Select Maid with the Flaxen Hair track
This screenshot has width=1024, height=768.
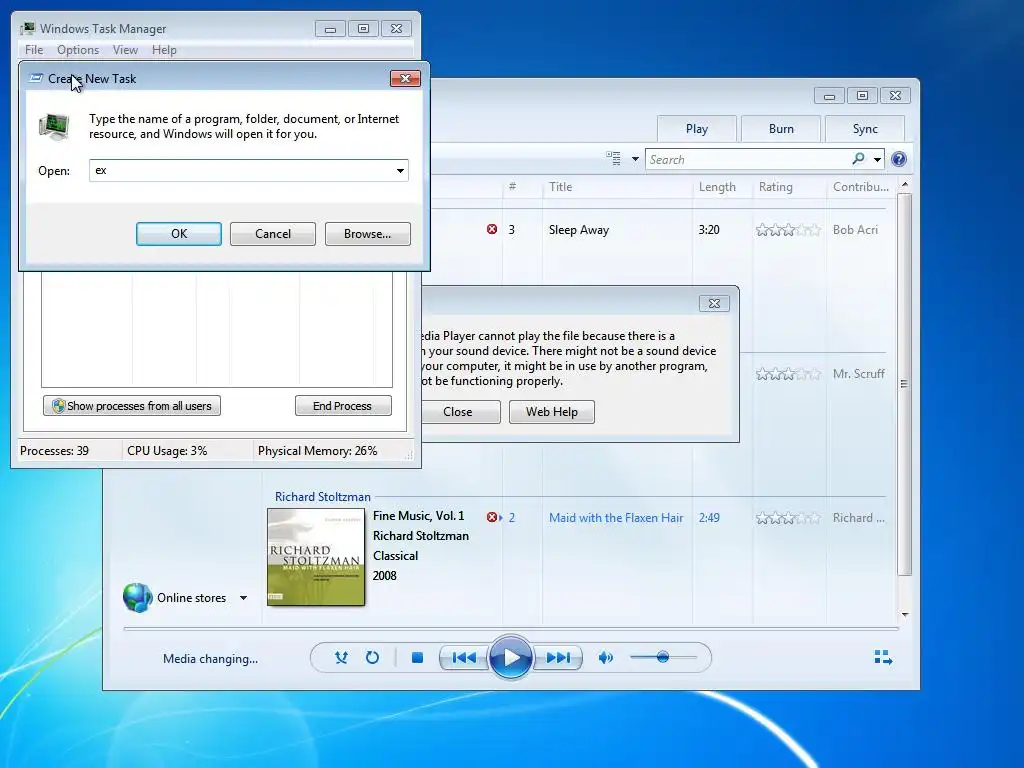click(616, 518)
